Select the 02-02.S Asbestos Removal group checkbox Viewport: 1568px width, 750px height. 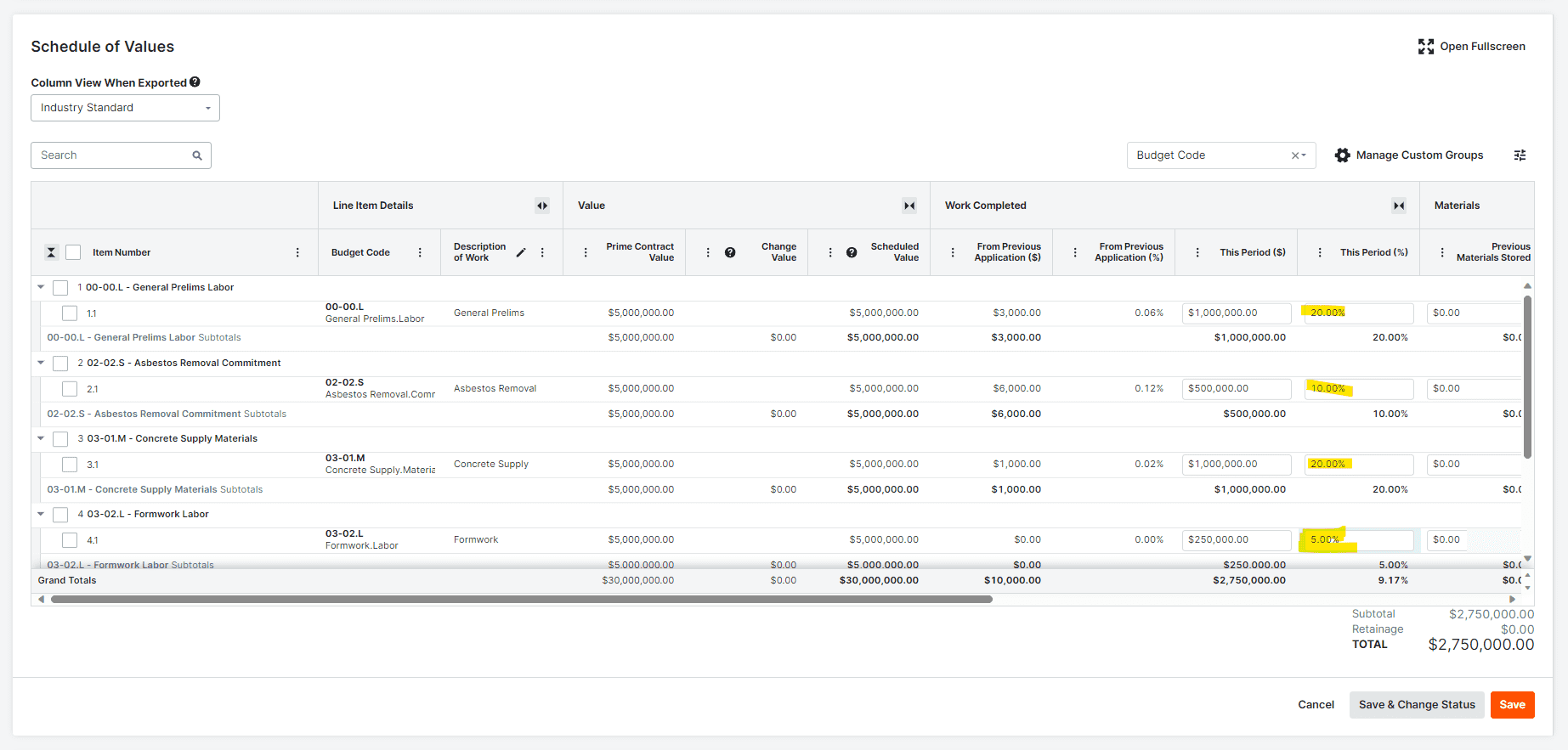60,364
